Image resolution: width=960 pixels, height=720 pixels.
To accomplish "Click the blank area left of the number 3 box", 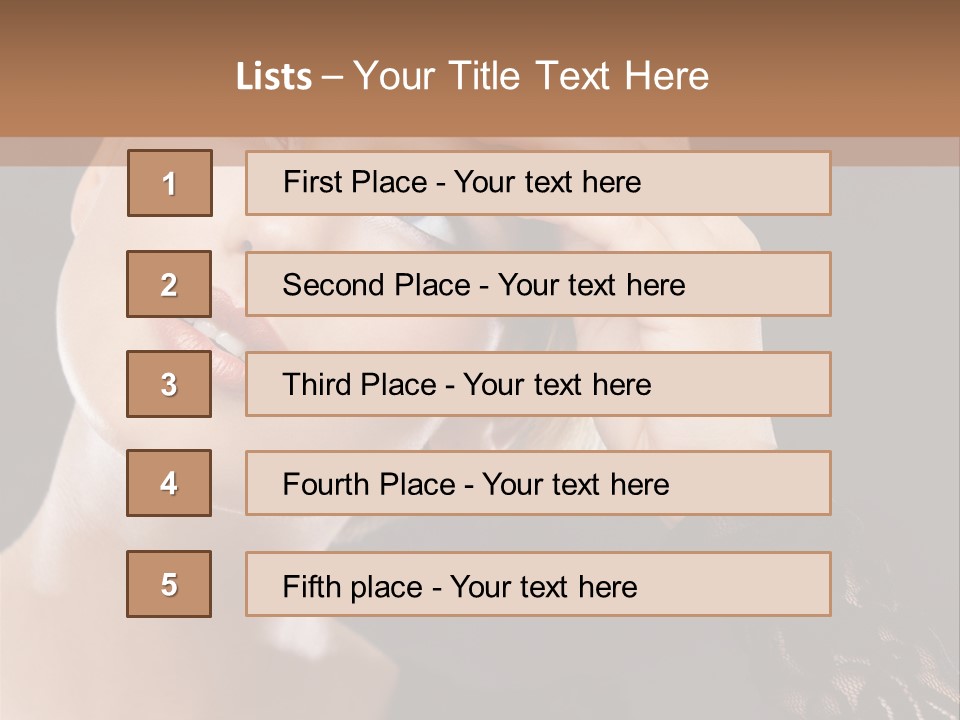I will click(x=60, y=384).
